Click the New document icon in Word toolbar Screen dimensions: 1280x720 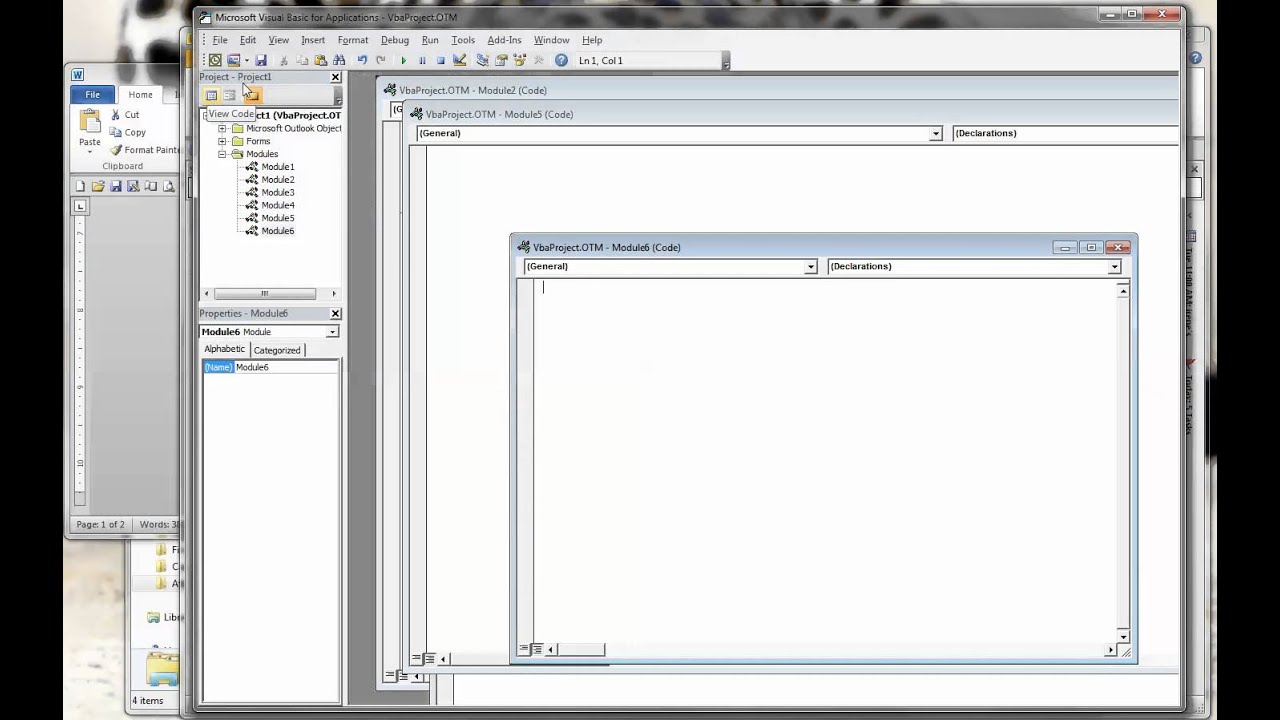80,186
